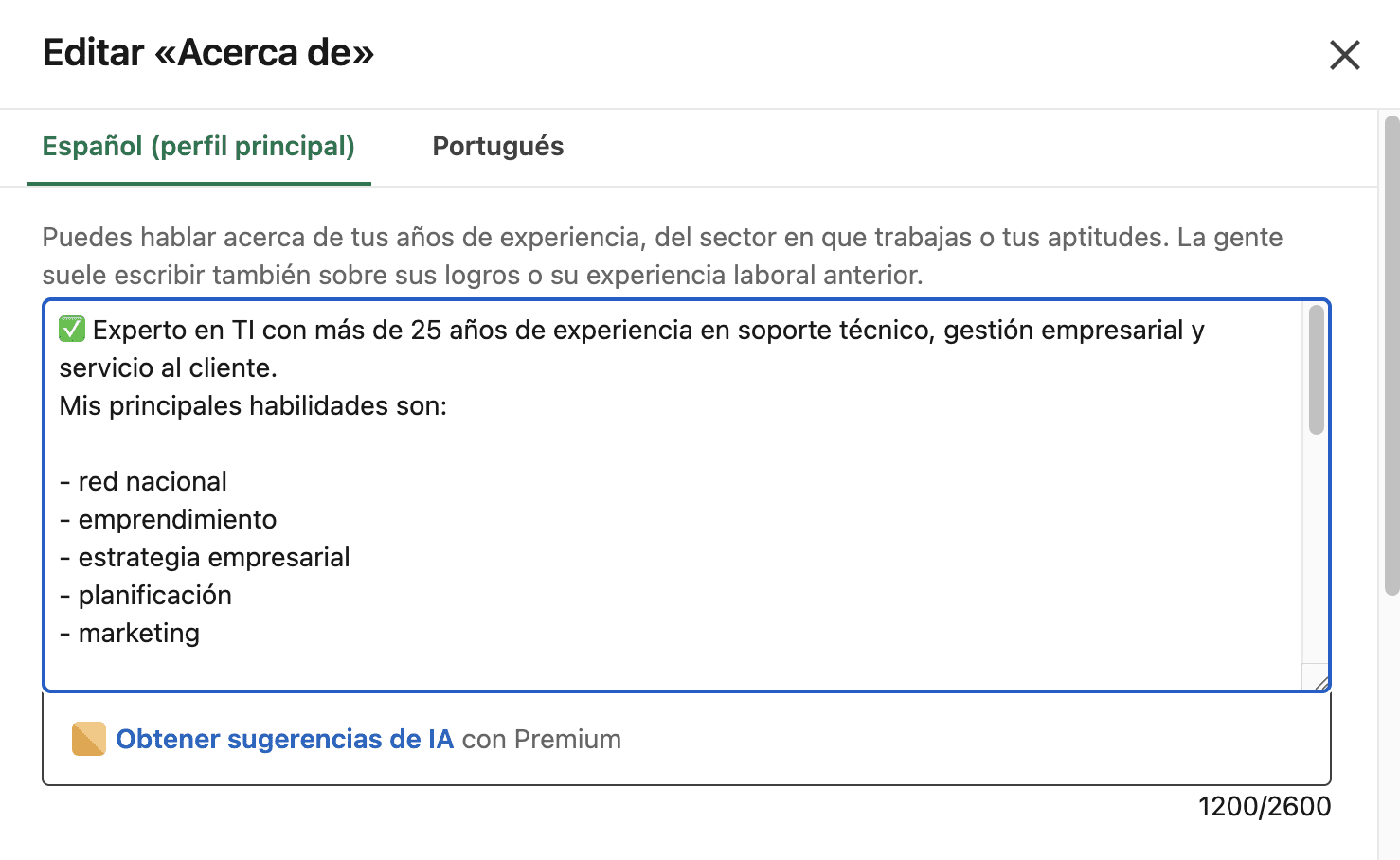Click "Mis principales habilidades son:" line
Viewport: 1400px width, 860px height.
pos(253,406)
